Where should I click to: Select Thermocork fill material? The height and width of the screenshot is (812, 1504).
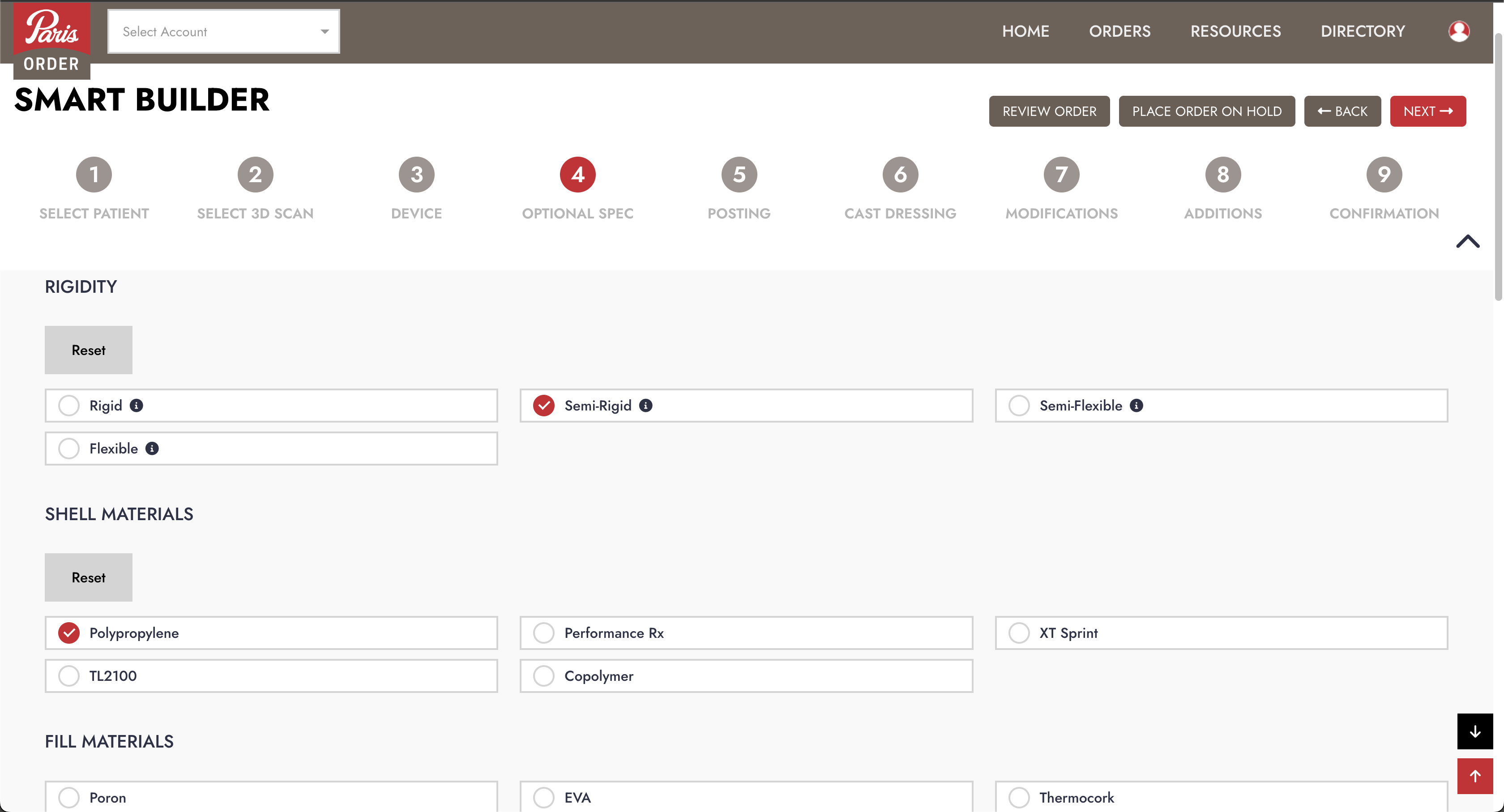click(1222, 797)
